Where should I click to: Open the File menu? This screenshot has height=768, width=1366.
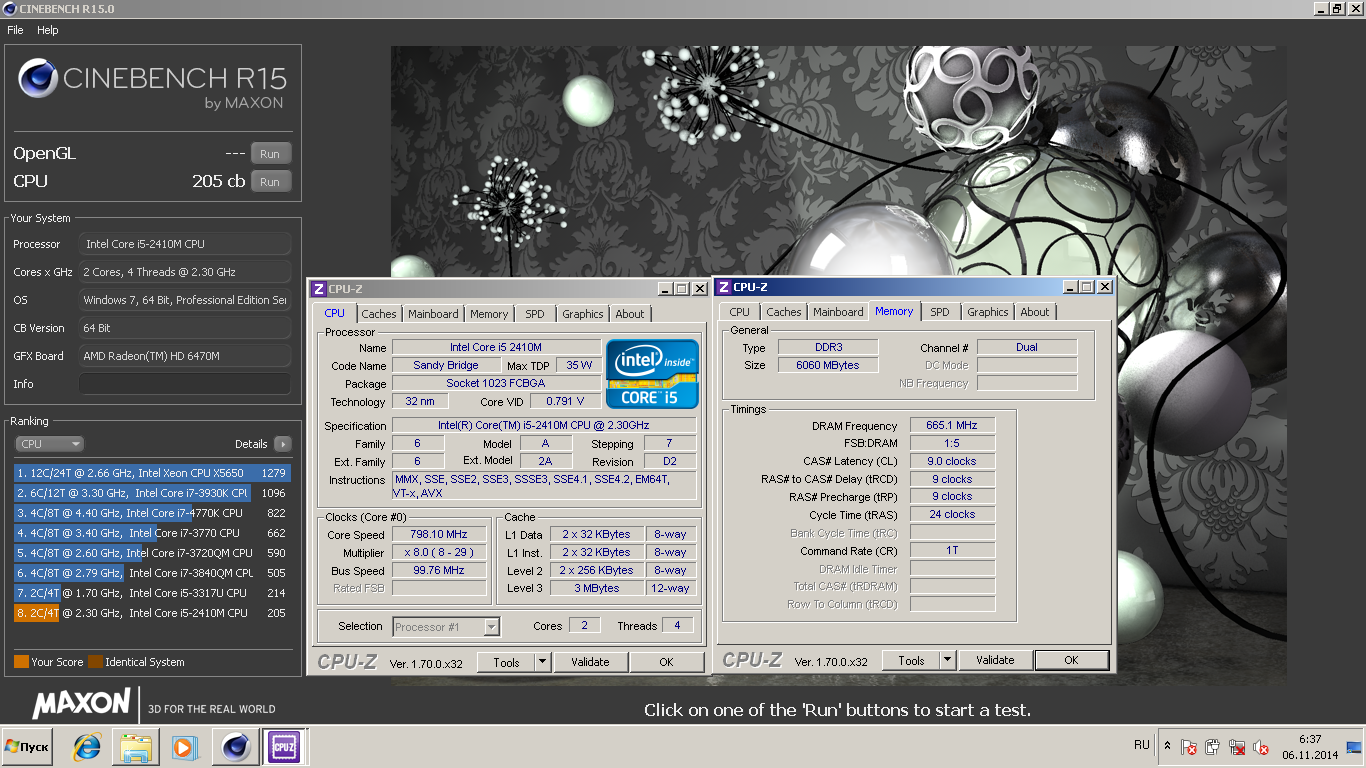click(15, 30)
